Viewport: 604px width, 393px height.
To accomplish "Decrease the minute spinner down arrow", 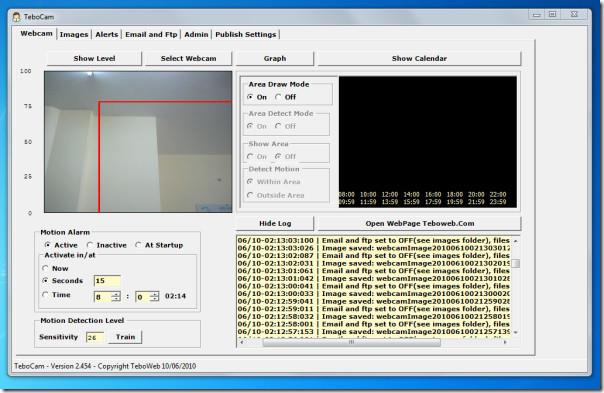I will pyautogui.click(x=154, y=299).
